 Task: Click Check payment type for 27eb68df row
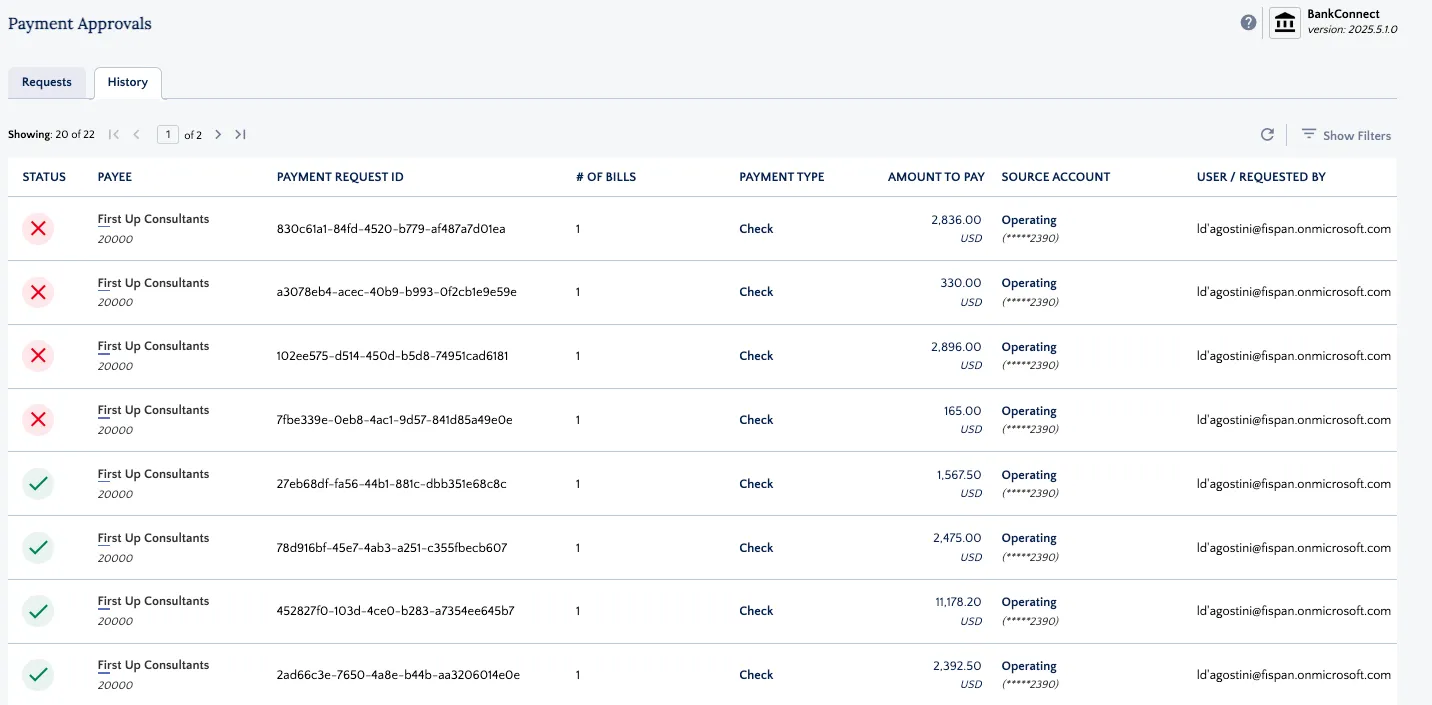point(756,484)
